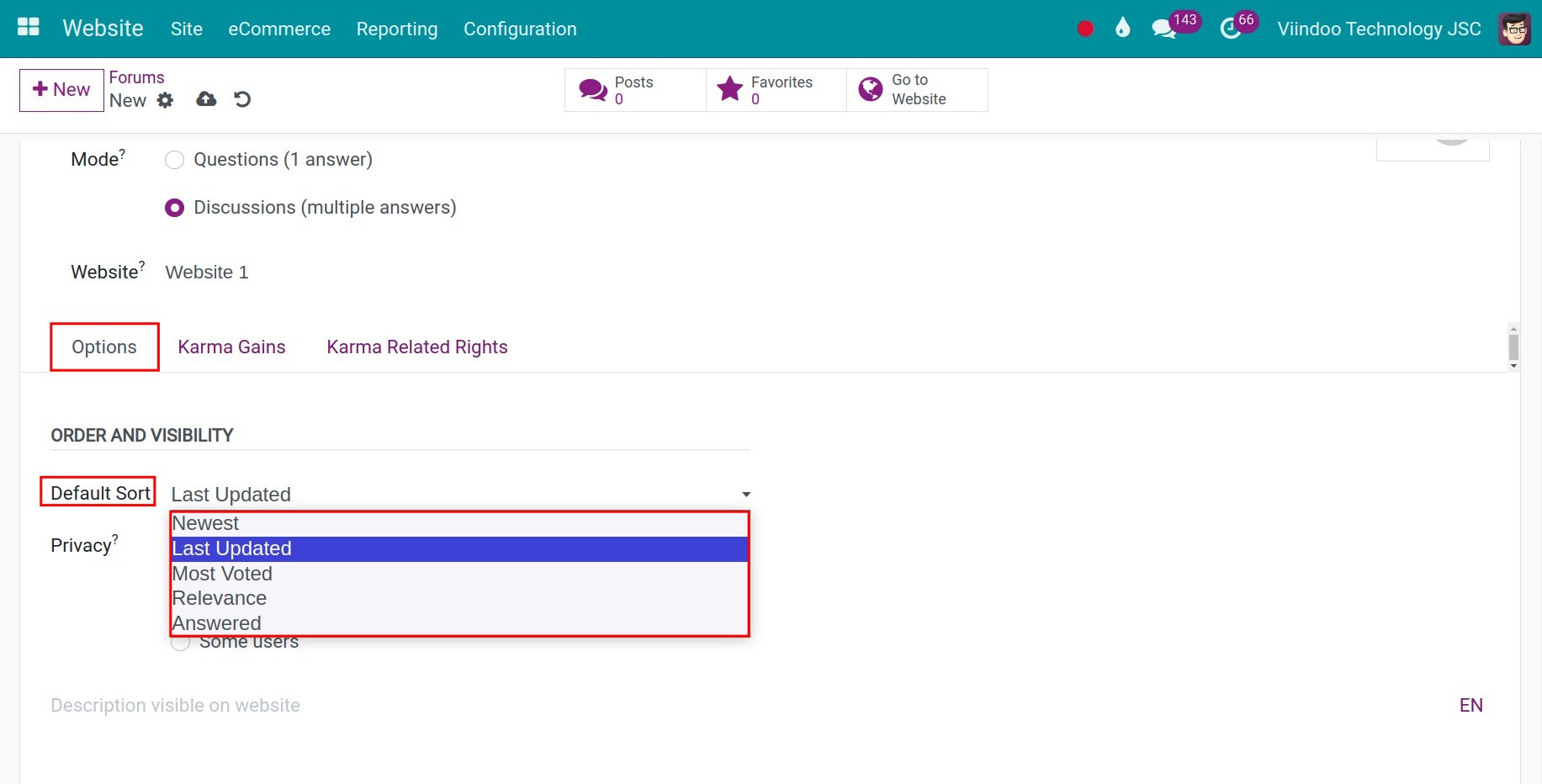The image size is (1542, 784).
Task: Open the apps grid home menu
Action: point(29,28)
